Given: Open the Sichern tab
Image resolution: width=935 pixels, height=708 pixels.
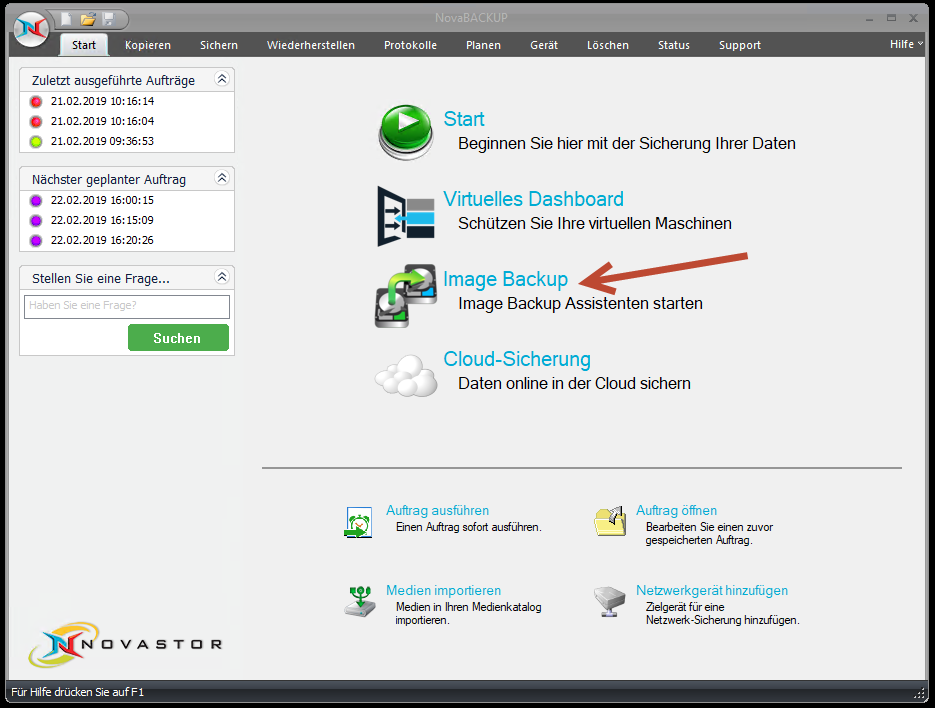Looking at the screenshot, I should pos(219,45).
